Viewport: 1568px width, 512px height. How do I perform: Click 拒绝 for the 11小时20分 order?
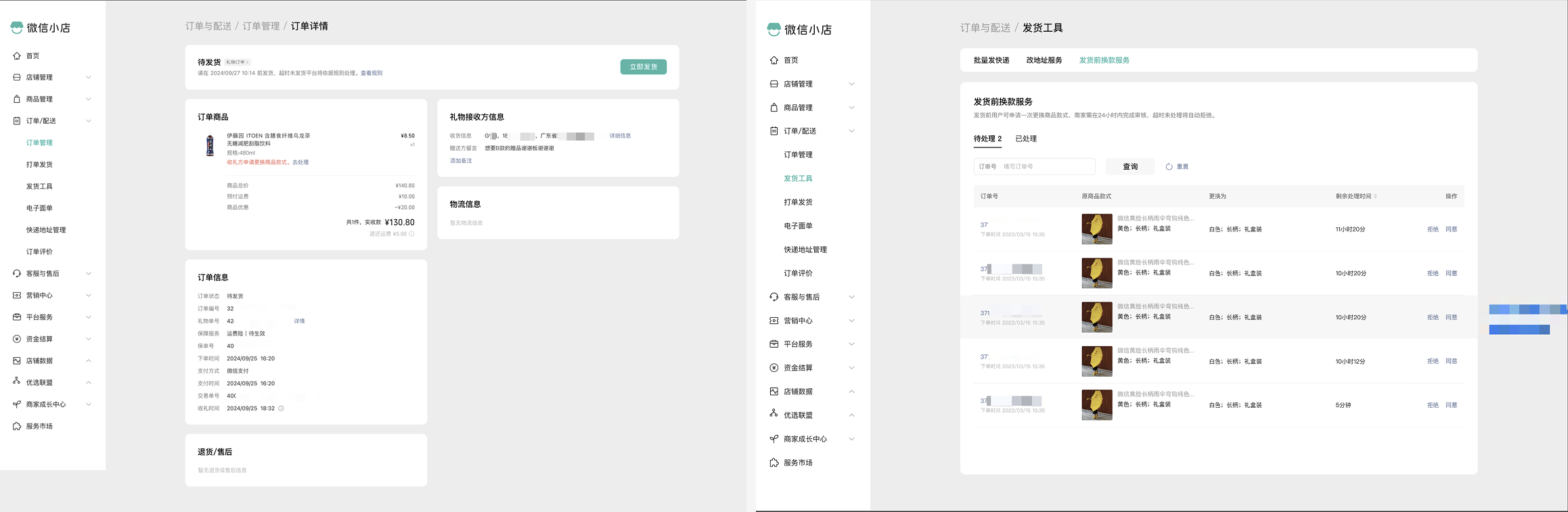1433,229
